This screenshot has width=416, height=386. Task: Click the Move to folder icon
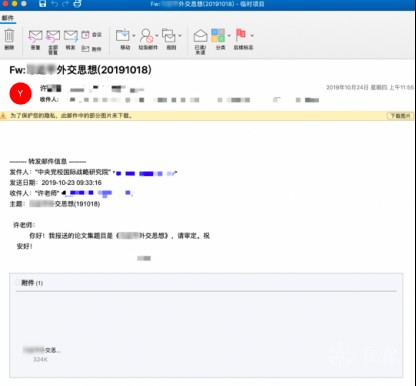tap(123, 35)
